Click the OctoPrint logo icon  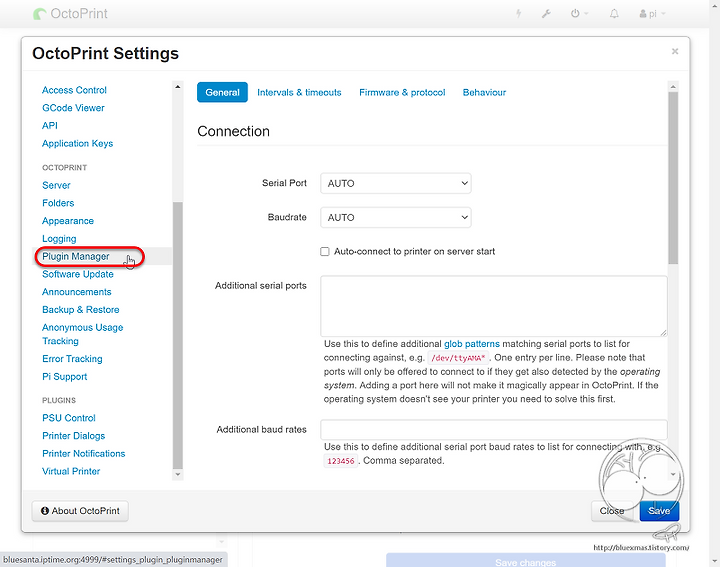tap(39, 14)
